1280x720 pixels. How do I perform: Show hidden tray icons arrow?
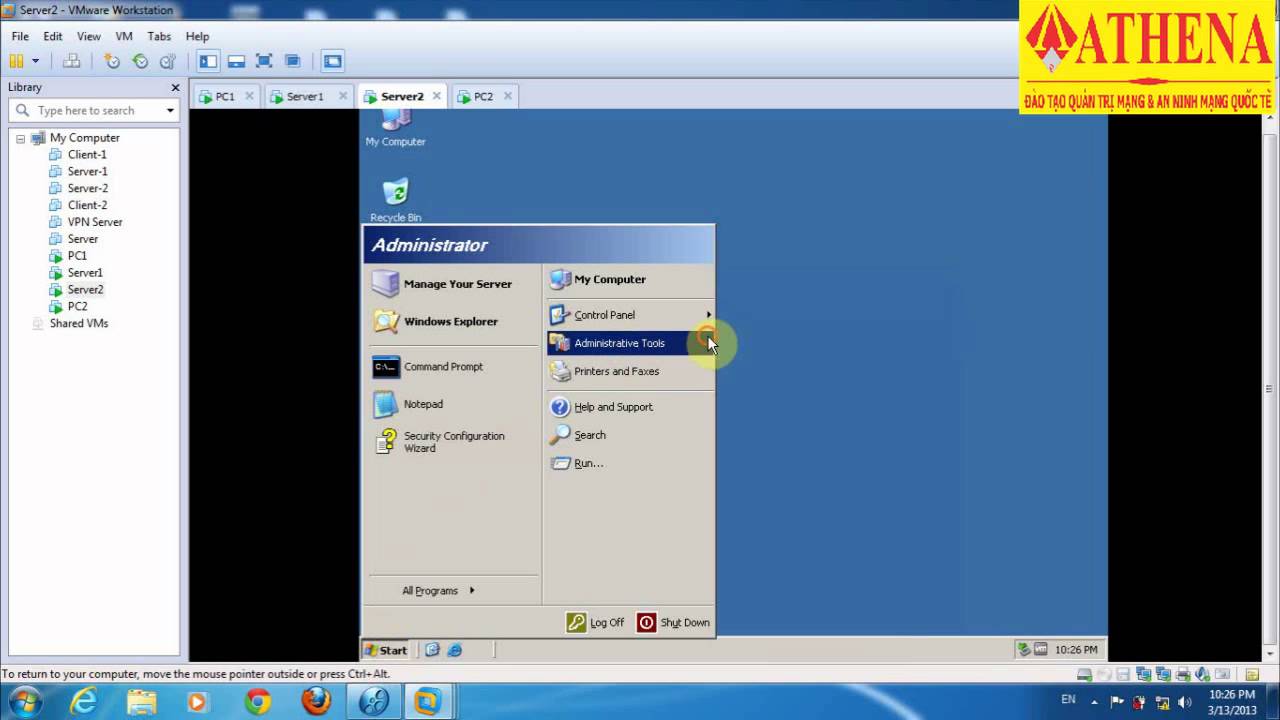[x=1094, y=702]
